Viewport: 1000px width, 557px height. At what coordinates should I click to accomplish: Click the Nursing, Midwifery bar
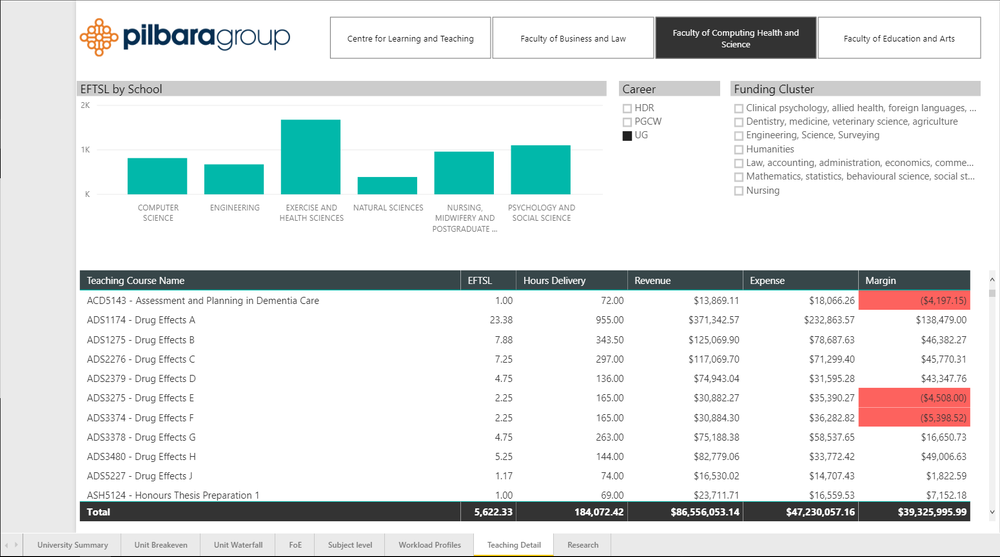pyautogui.click(x=464, y=173)
